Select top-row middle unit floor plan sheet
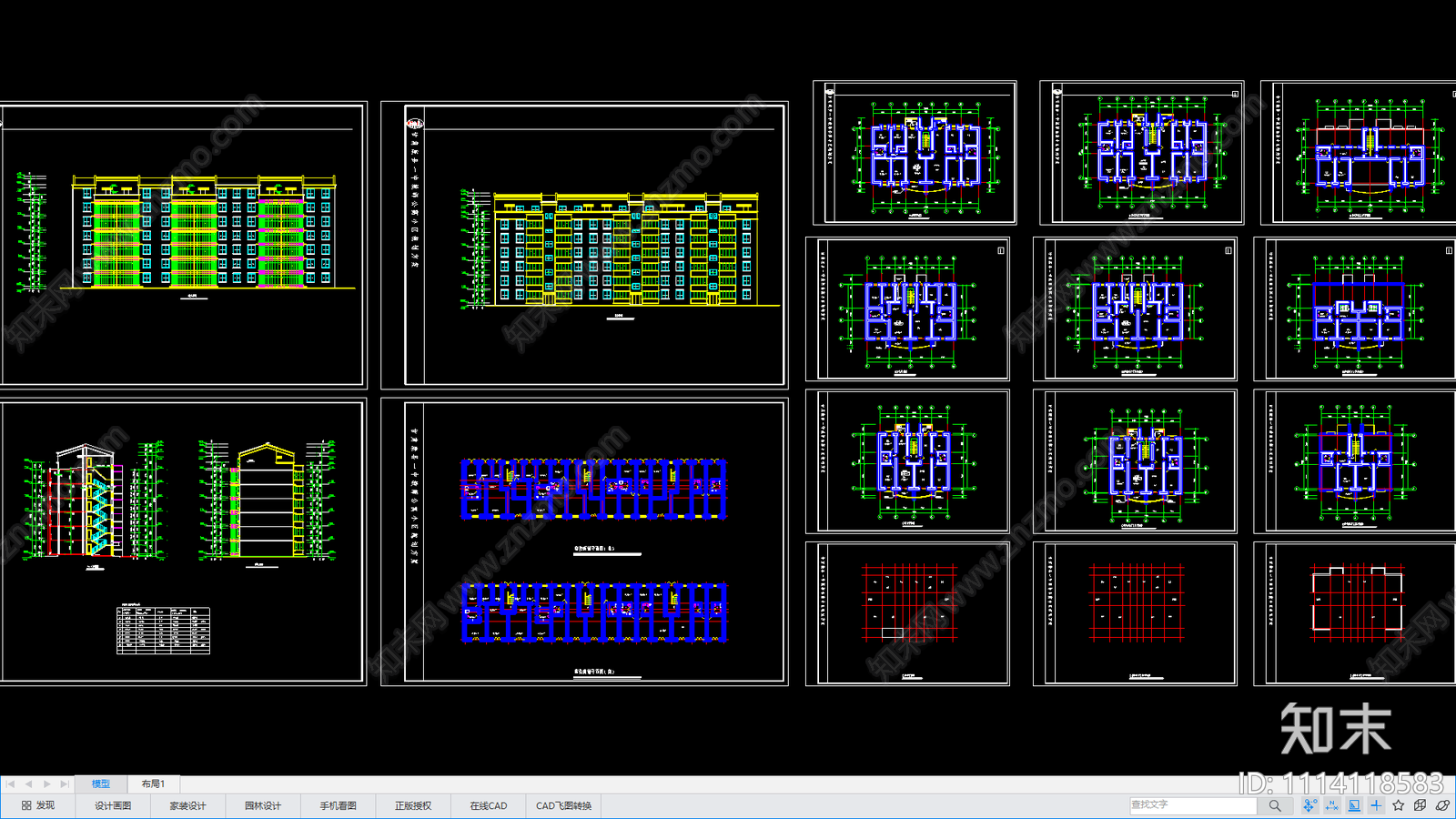 click(x=1141, y=153)
